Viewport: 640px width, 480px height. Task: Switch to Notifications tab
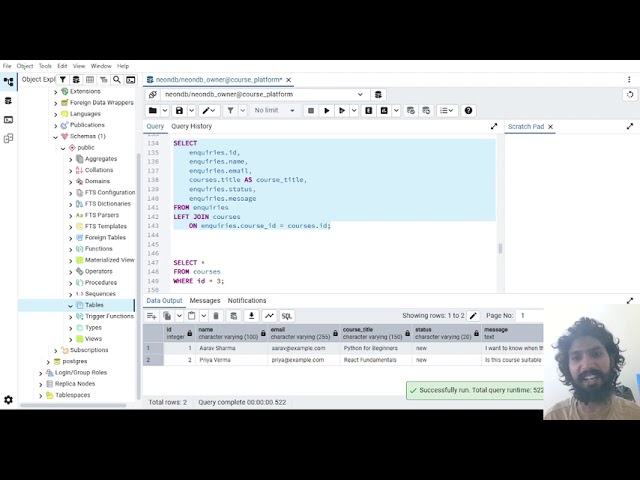click(x=247, y=301)
